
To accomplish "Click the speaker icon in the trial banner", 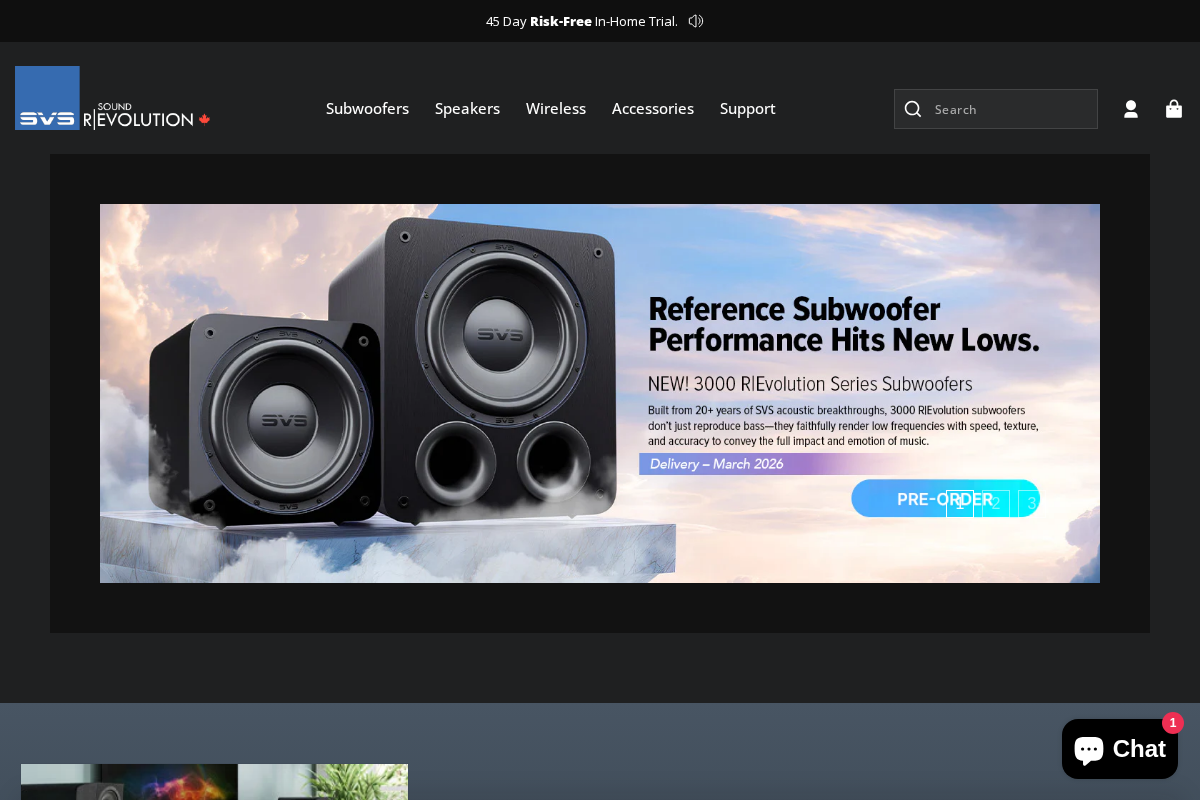I will pyautogui.click(x=695, y=21).
